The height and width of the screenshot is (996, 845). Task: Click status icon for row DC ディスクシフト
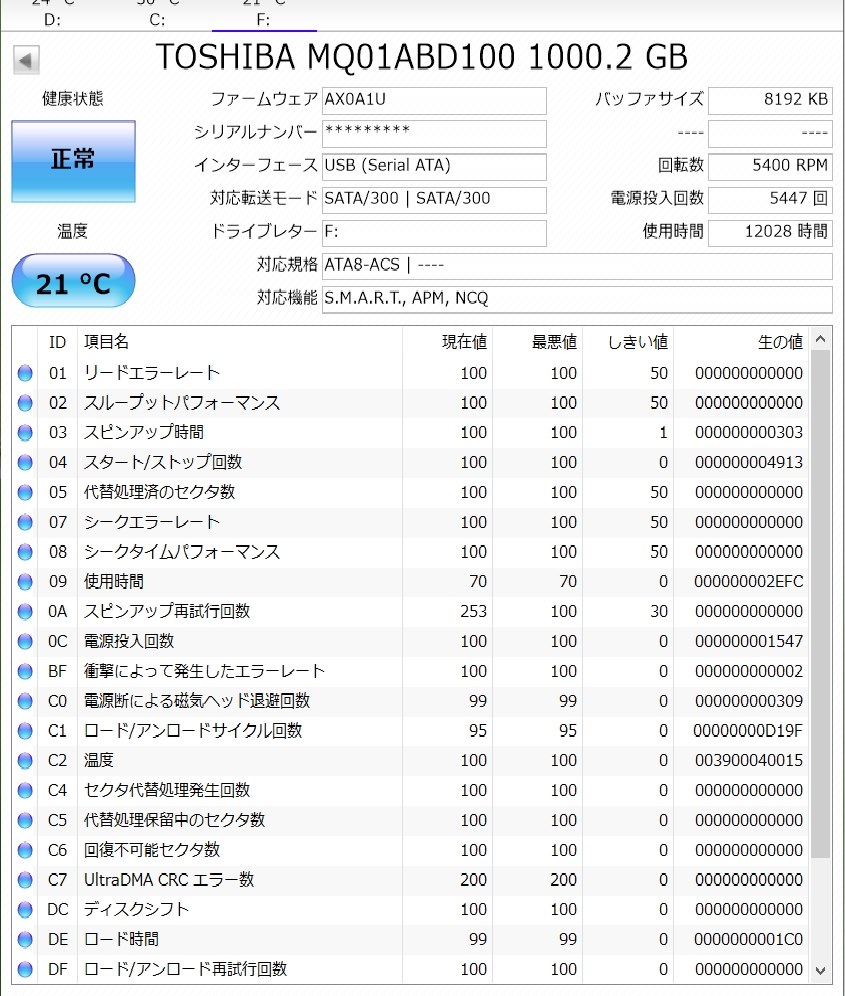click(x=25, y=910)
